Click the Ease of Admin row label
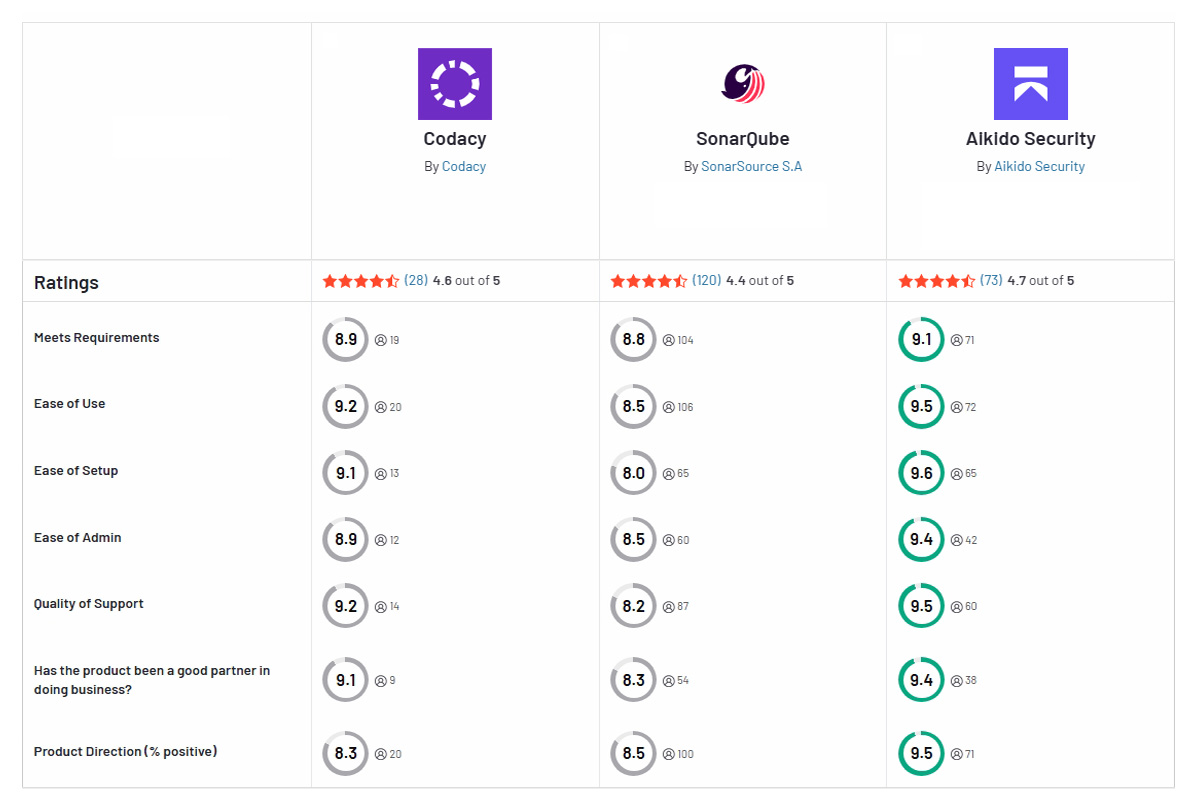This screenshot has width=1200, height=800. coord(78,538)
